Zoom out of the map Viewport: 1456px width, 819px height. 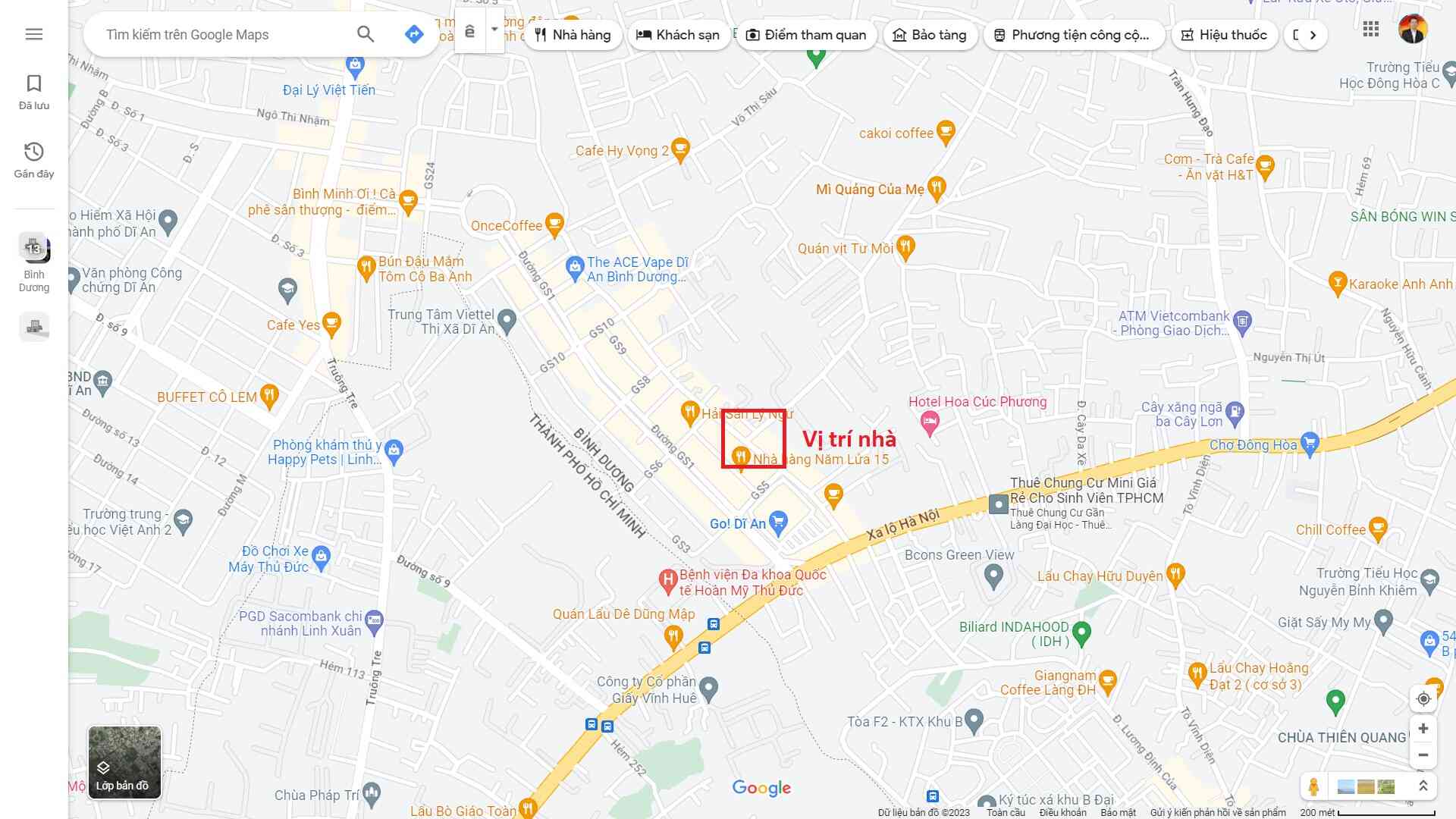1423,755
